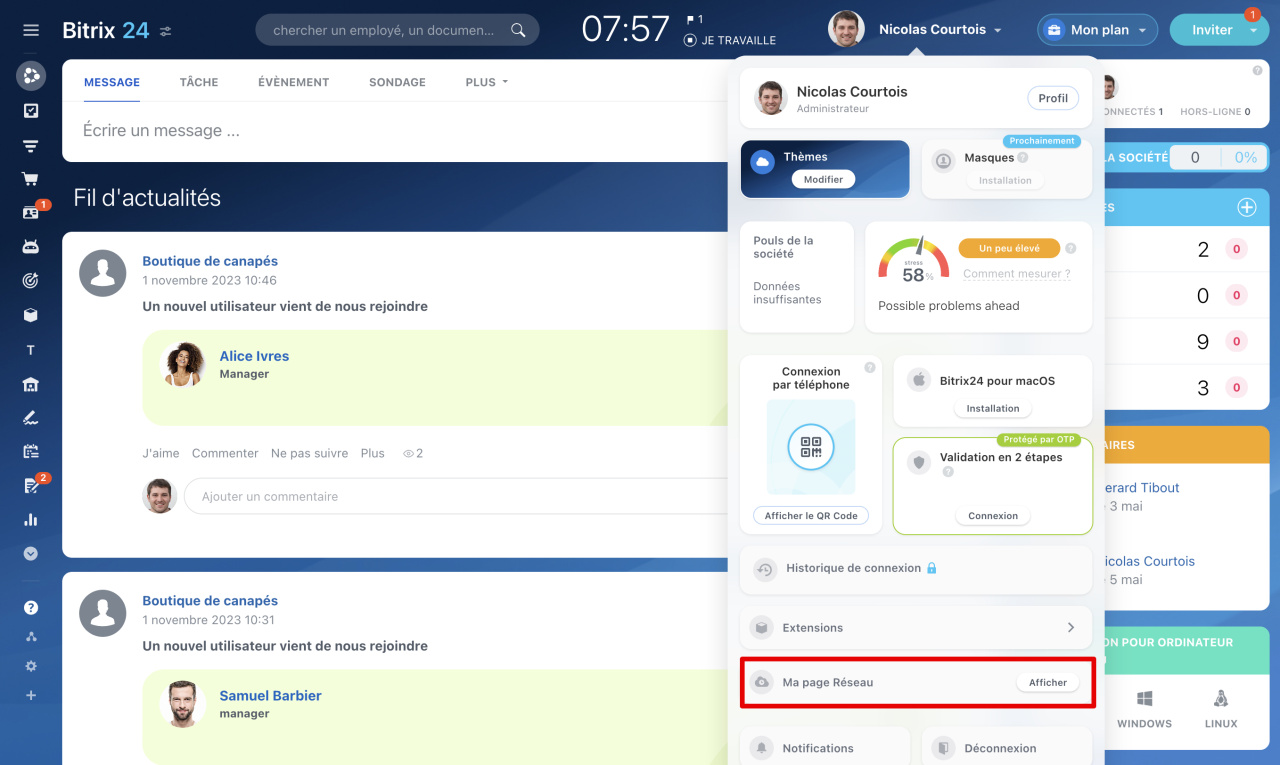Click the Ajouter un commentaire field
Screen dimensions: 1280x765
click(x=458, y=496)
